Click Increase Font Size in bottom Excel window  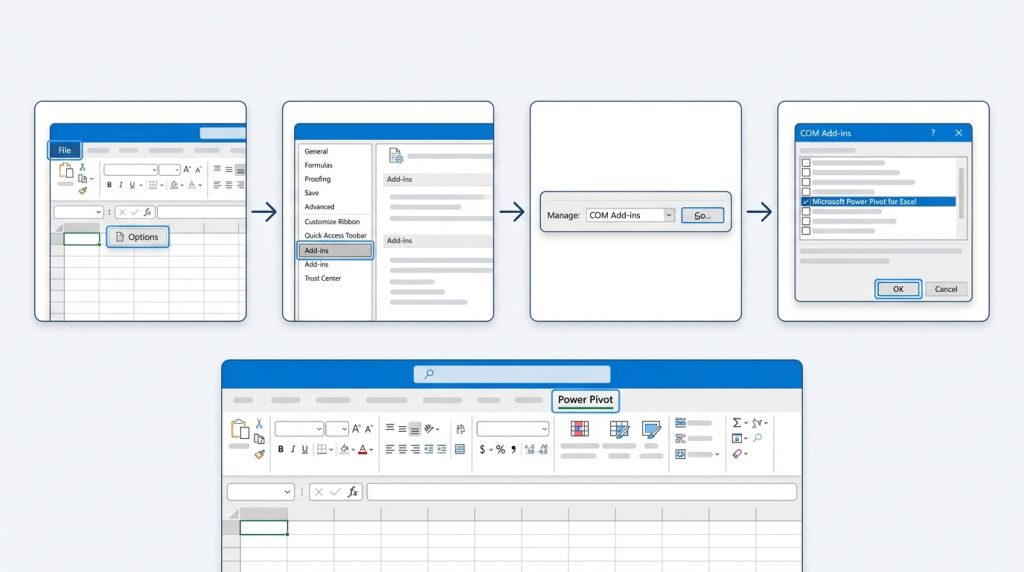coord(357,429)
